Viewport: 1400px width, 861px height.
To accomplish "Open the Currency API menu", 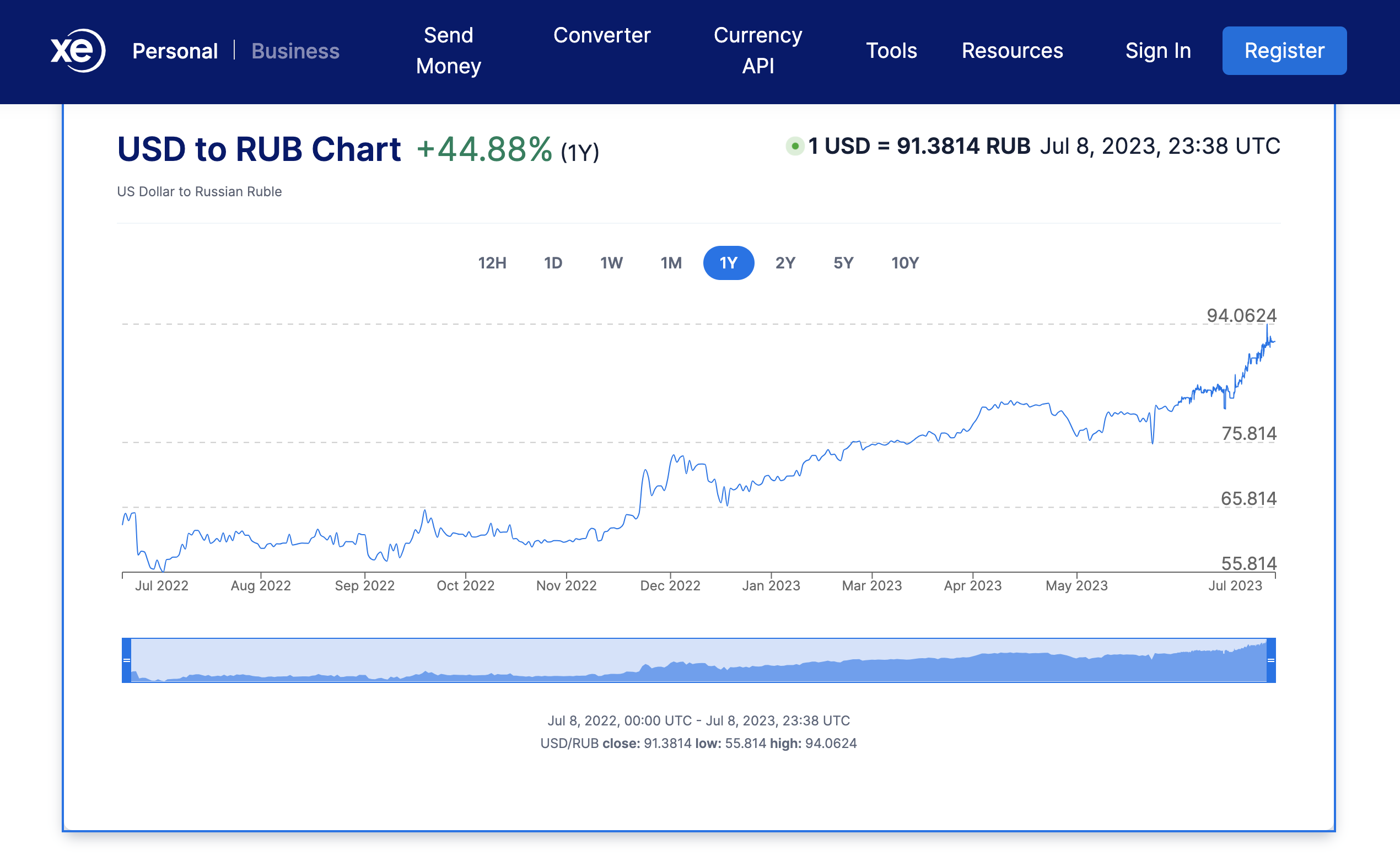I will click(758, 51).
